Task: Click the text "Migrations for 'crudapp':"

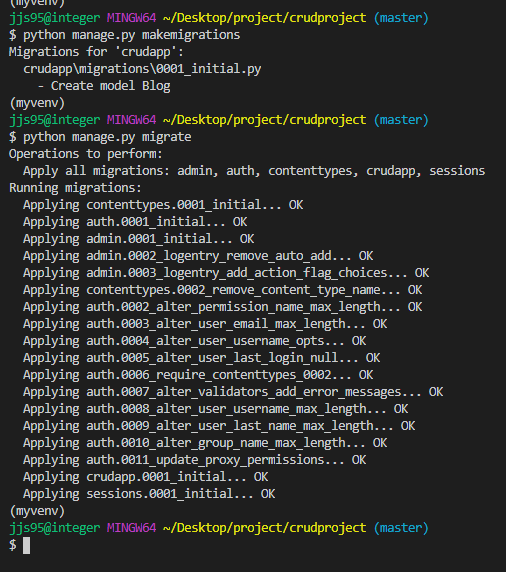Action: pyautogui.click(x=96, y=52)
